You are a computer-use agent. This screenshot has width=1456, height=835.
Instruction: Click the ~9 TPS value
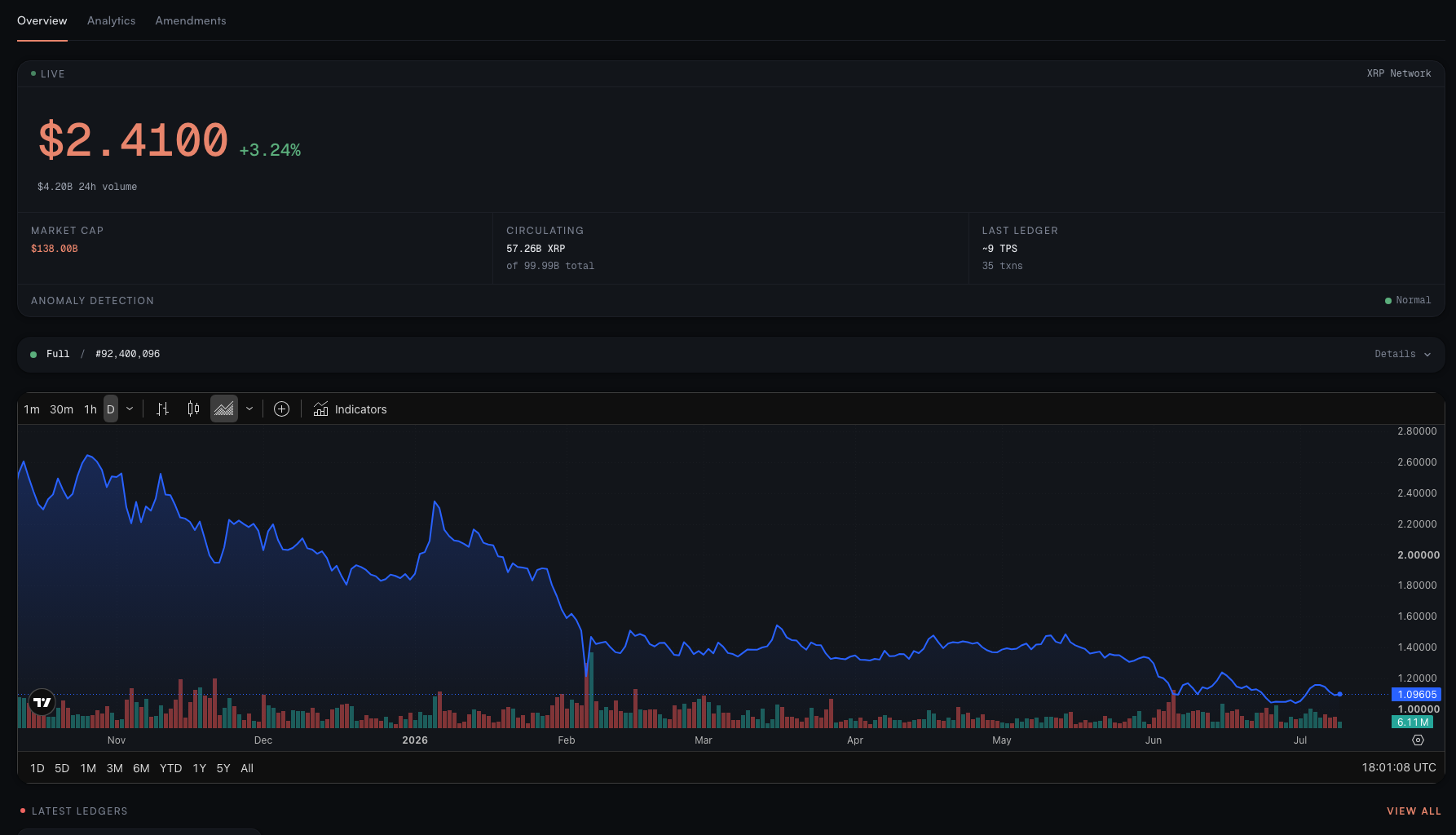[x=999, y=249]
